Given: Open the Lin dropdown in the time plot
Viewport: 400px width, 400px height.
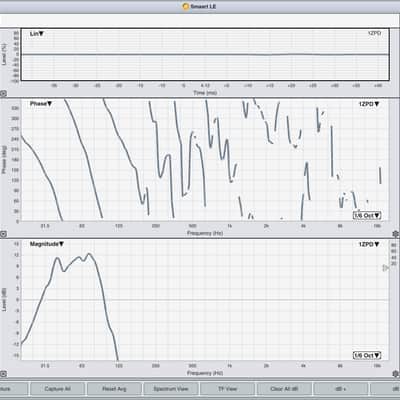Looking at the screenshot, I should (37, 34).
